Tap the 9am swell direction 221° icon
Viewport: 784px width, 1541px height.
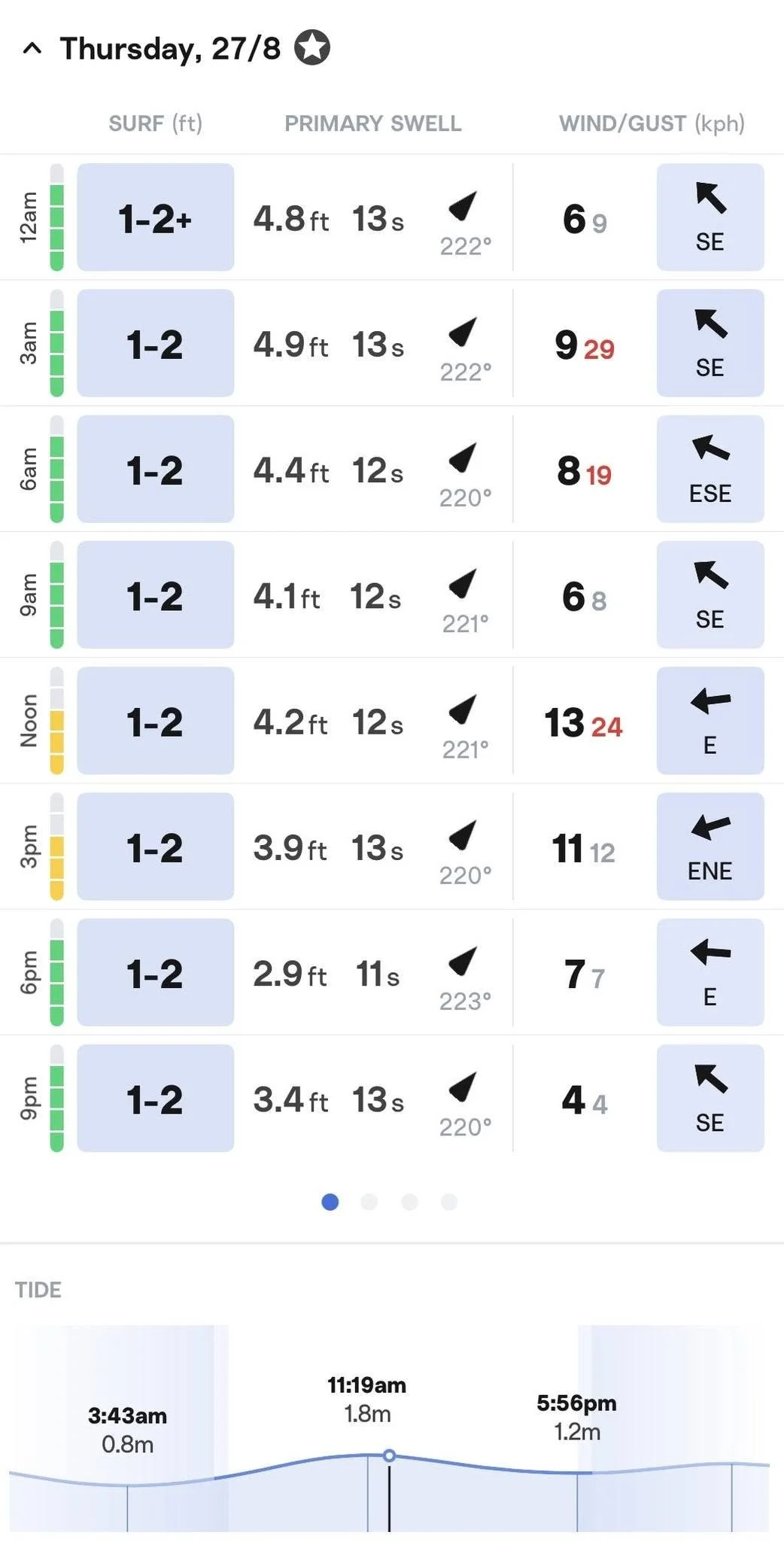tap(463, 583)
